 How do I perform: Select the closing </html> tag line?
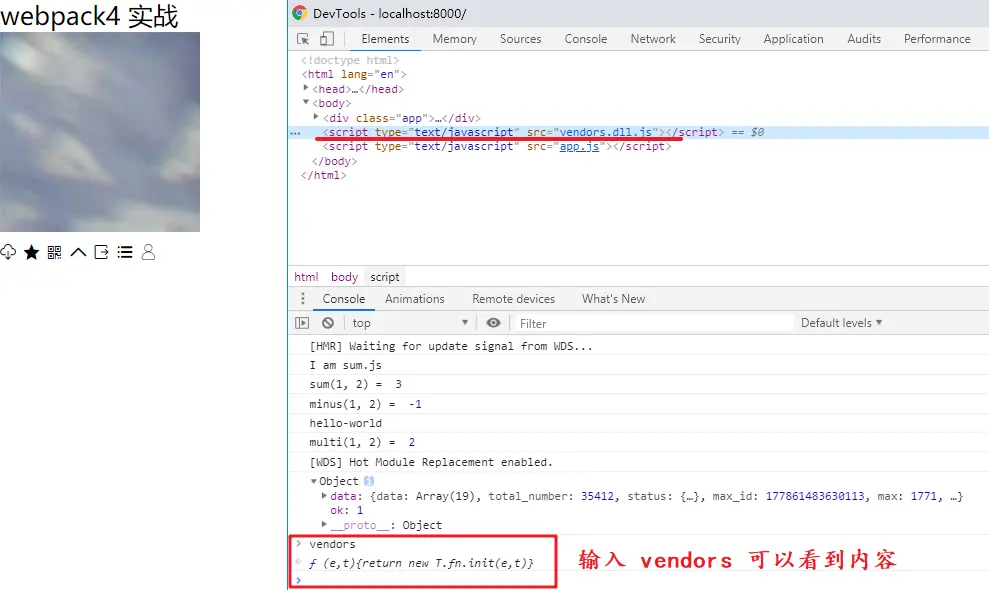(x=324, y=175)
